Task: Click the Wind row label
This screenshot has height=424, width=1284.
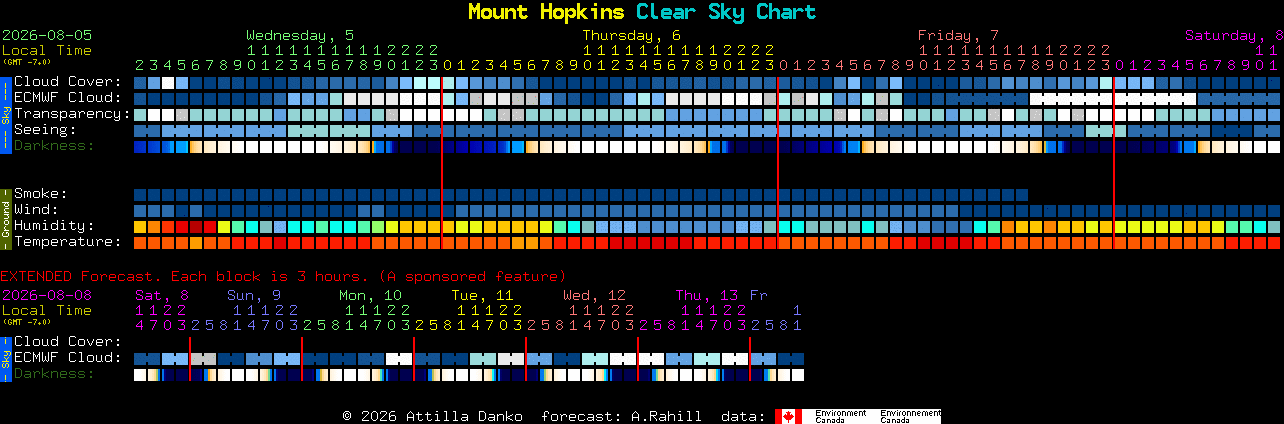Action: click(36, 210)
